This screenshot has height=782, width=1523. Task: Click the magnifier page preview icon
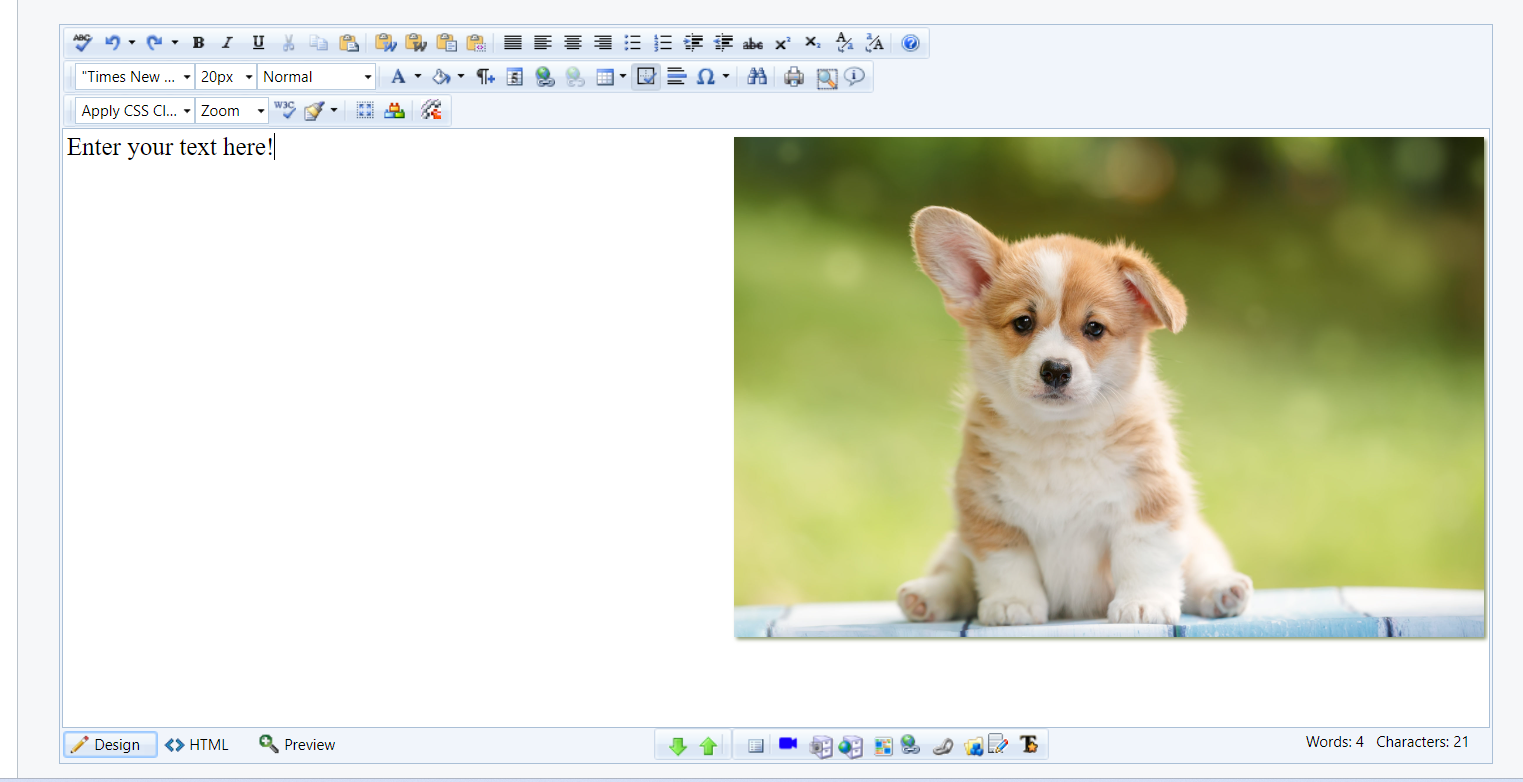826,77
